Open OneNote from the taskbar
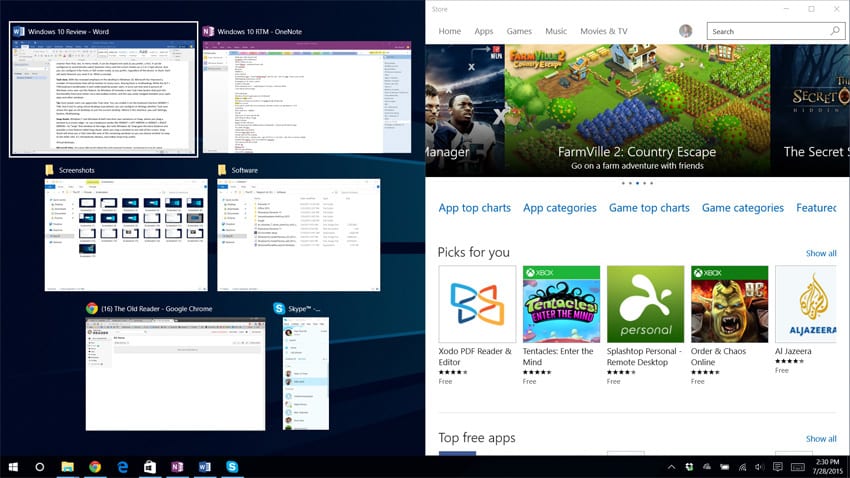 click(177, 467)
